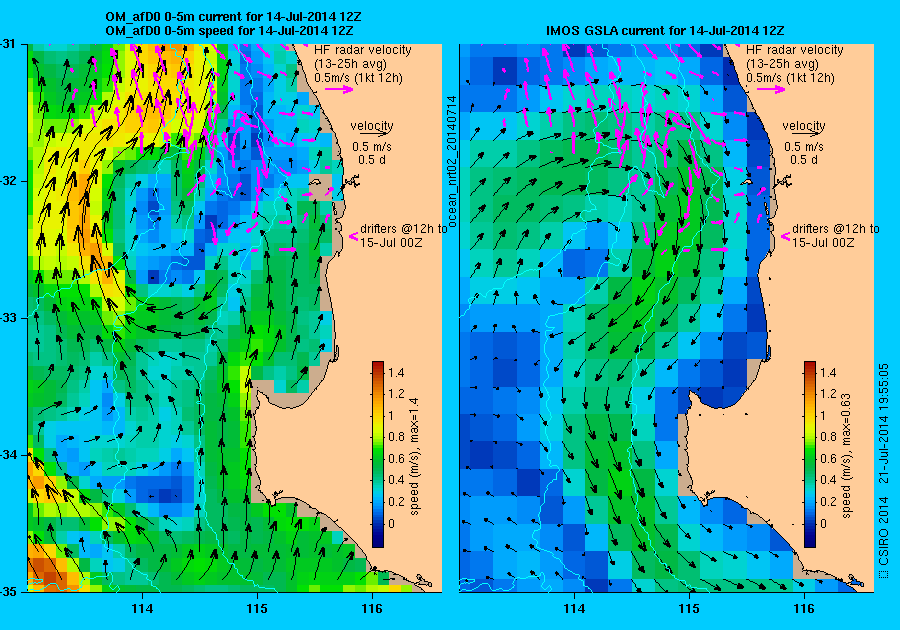
Task: Select '(13-25h avg)' text in right map
Action: (x=782, y=64)
